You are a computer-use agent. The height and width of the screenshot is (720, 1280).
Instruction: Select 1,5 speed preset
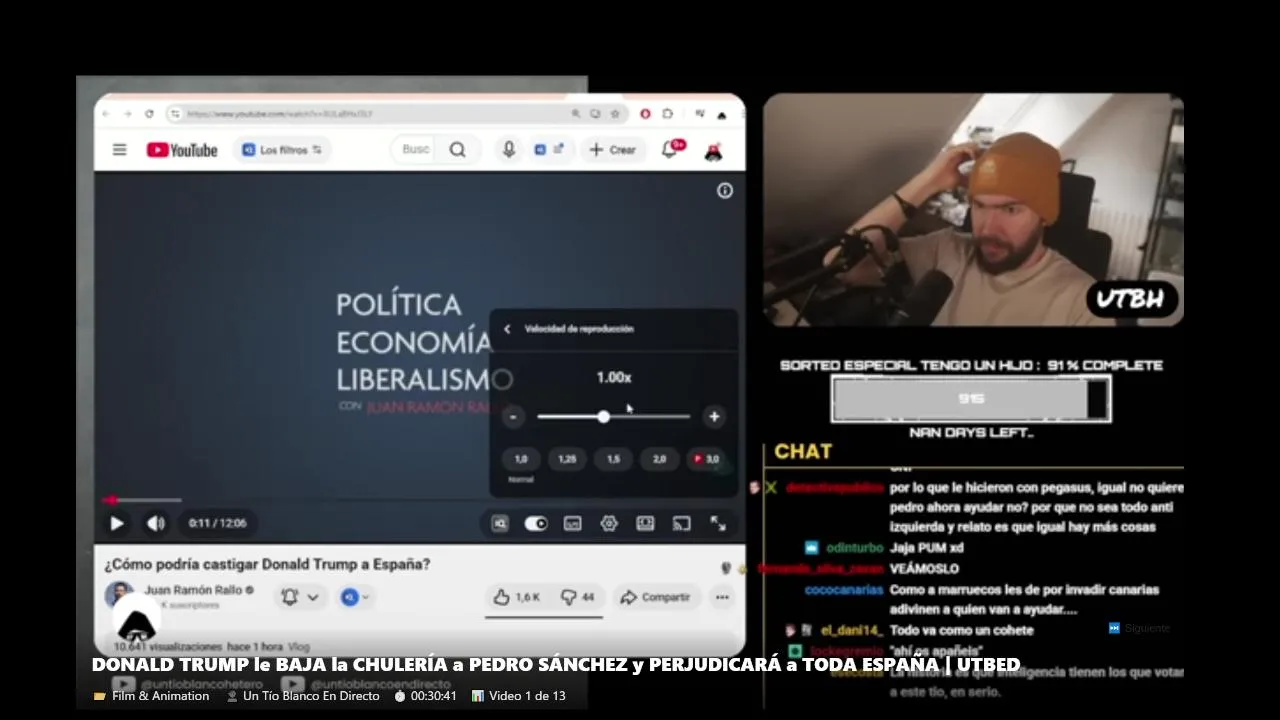pyautogui.click(x=613, y=459)
